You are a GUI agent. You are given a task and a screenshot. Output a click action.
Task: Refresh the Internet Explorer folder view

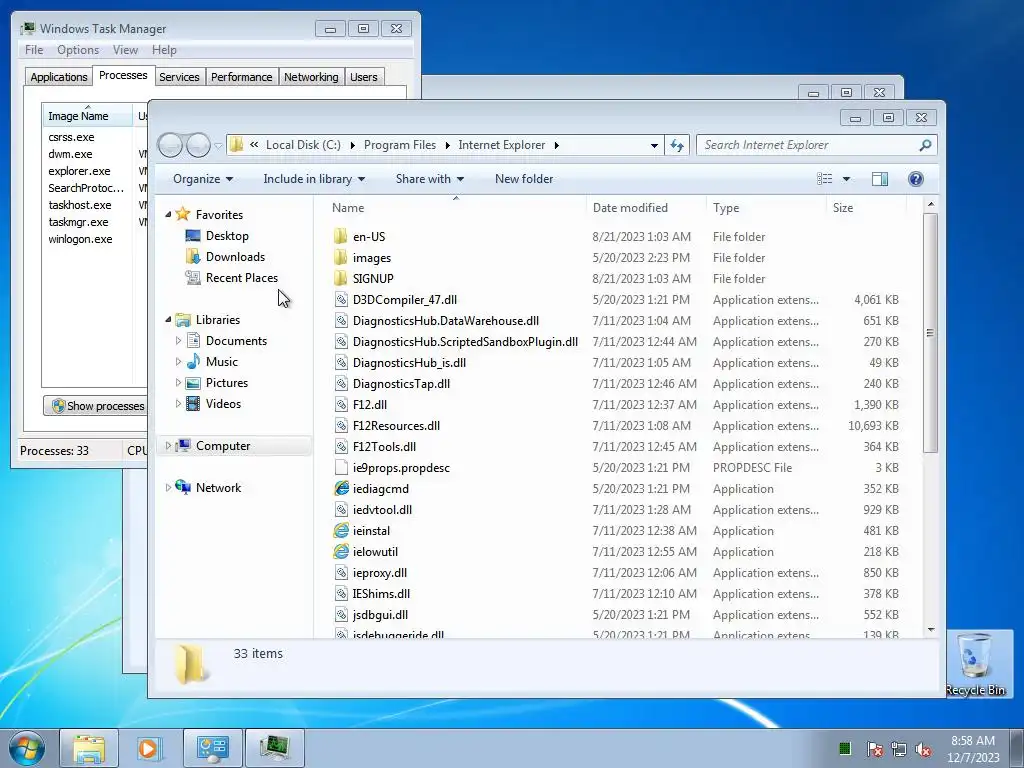click(x=677, y=145)
